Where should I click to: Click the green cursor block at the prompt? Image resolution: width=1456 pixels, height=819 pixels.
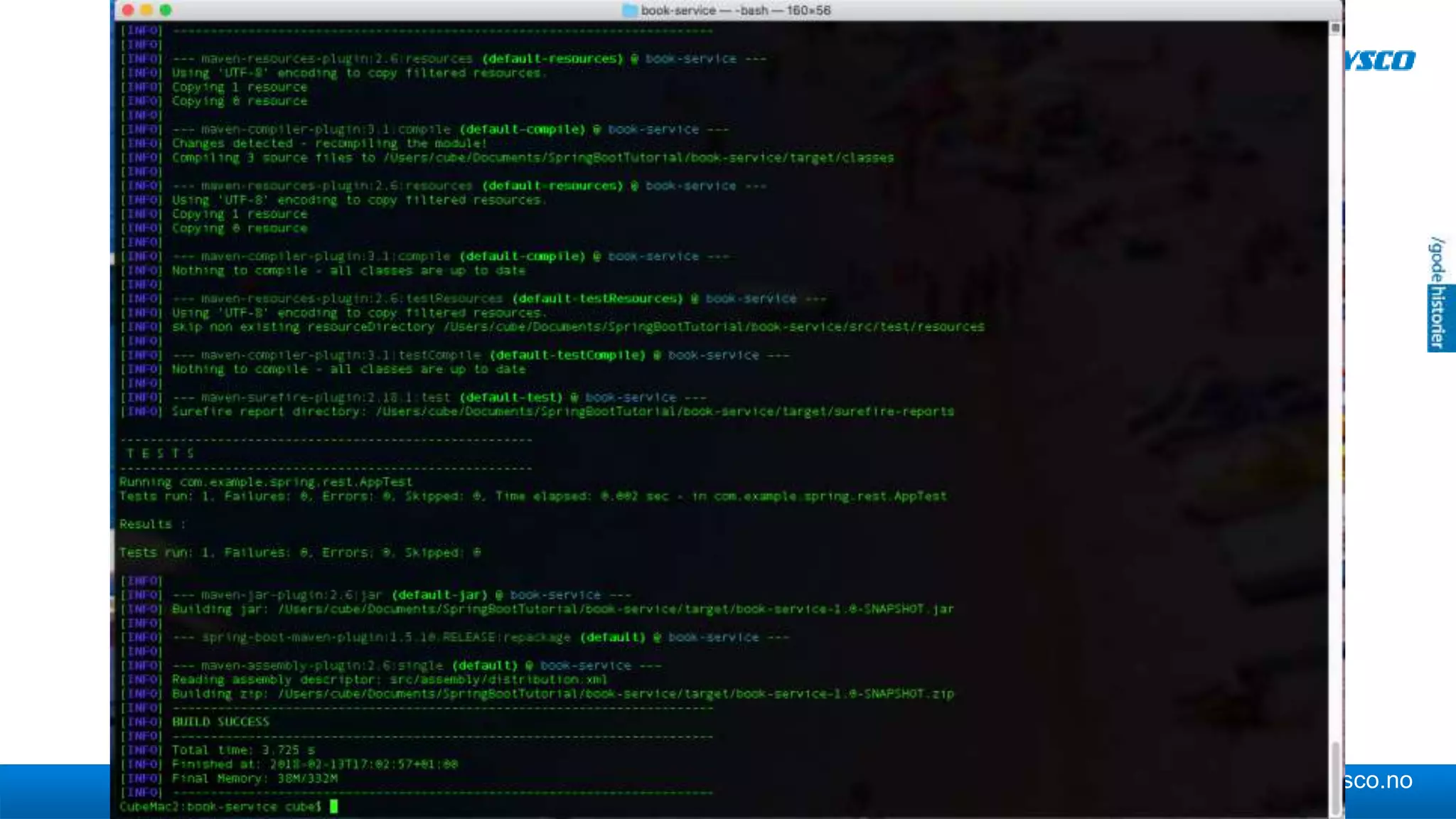tap(333, 806)
